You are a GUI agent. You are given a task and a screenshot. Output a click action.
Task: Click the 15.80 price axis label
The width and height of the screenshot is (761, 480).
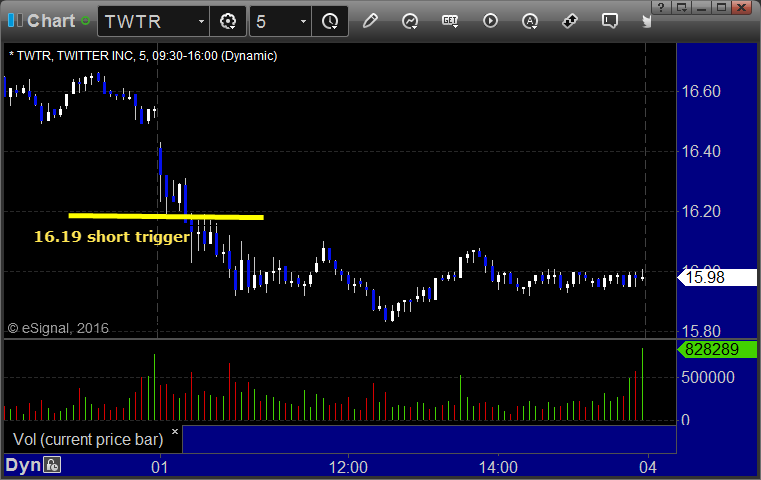(701, 331)
